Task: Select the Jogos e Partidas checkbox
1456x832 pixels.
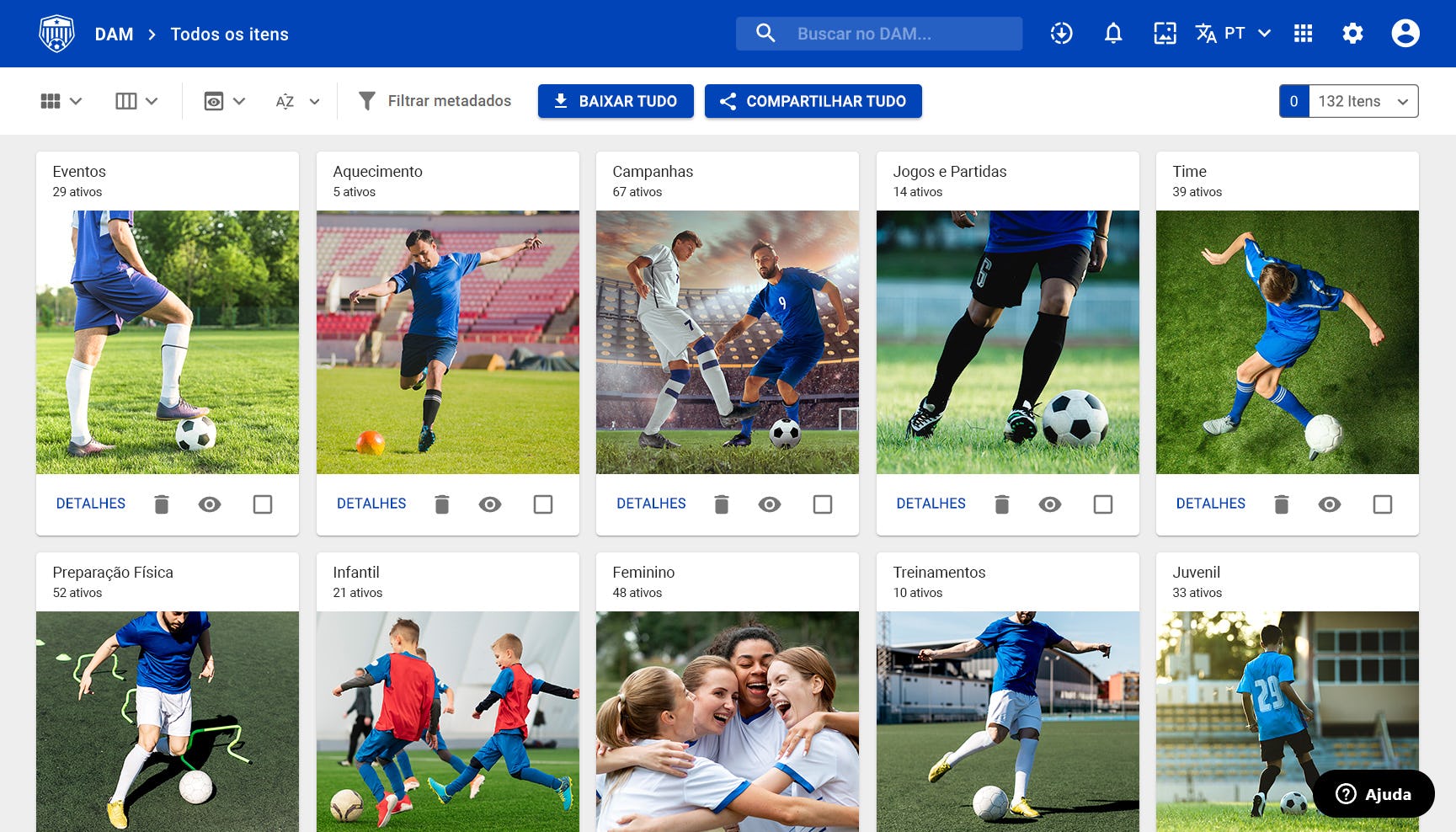Action: click(1103, 504)
